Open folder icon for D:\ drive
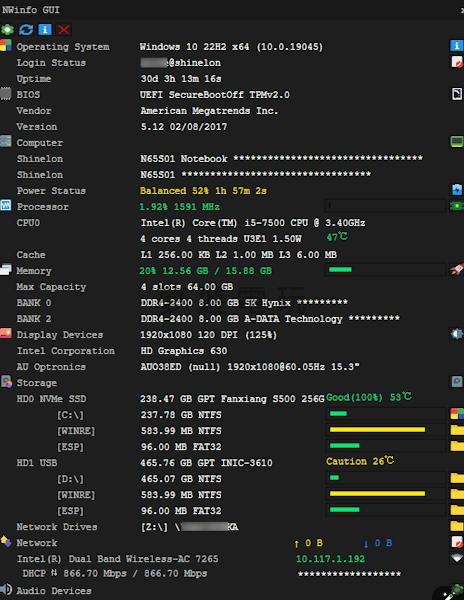The image size is (464, 600). coord(457,478)
